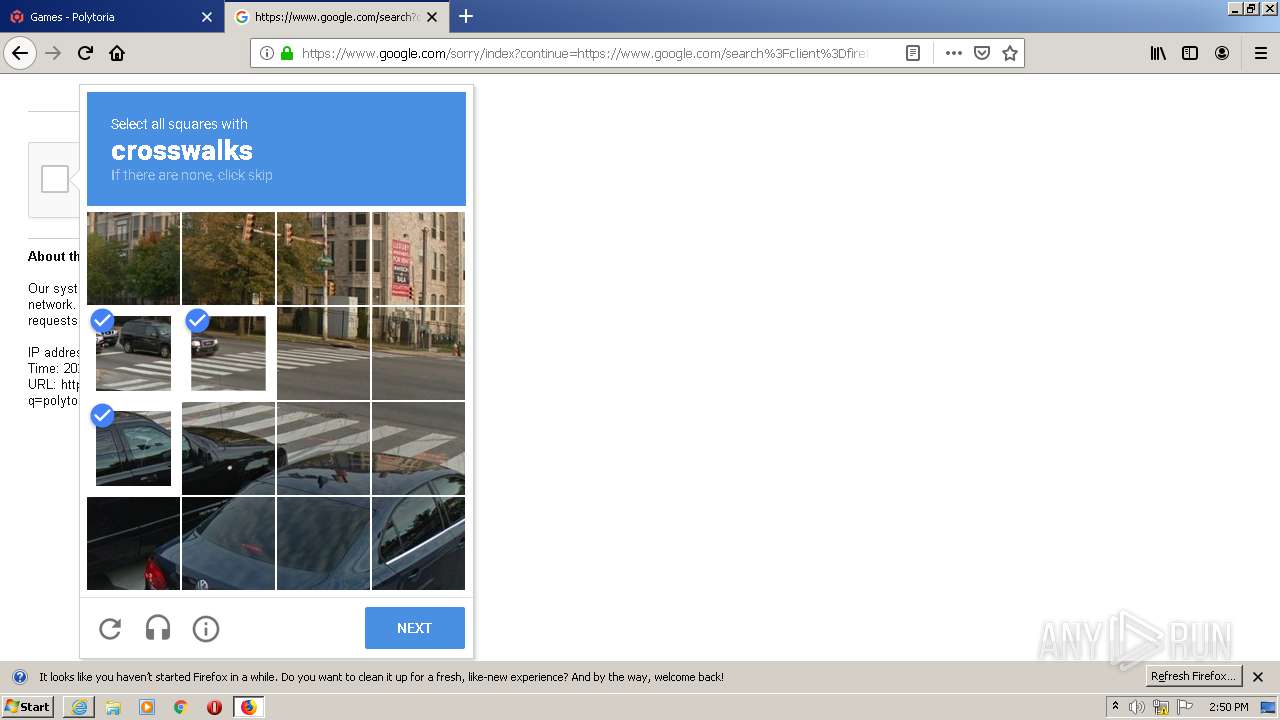
Task: Deselect second selected tile with car and crosswalk
Action: coord(228,353)
